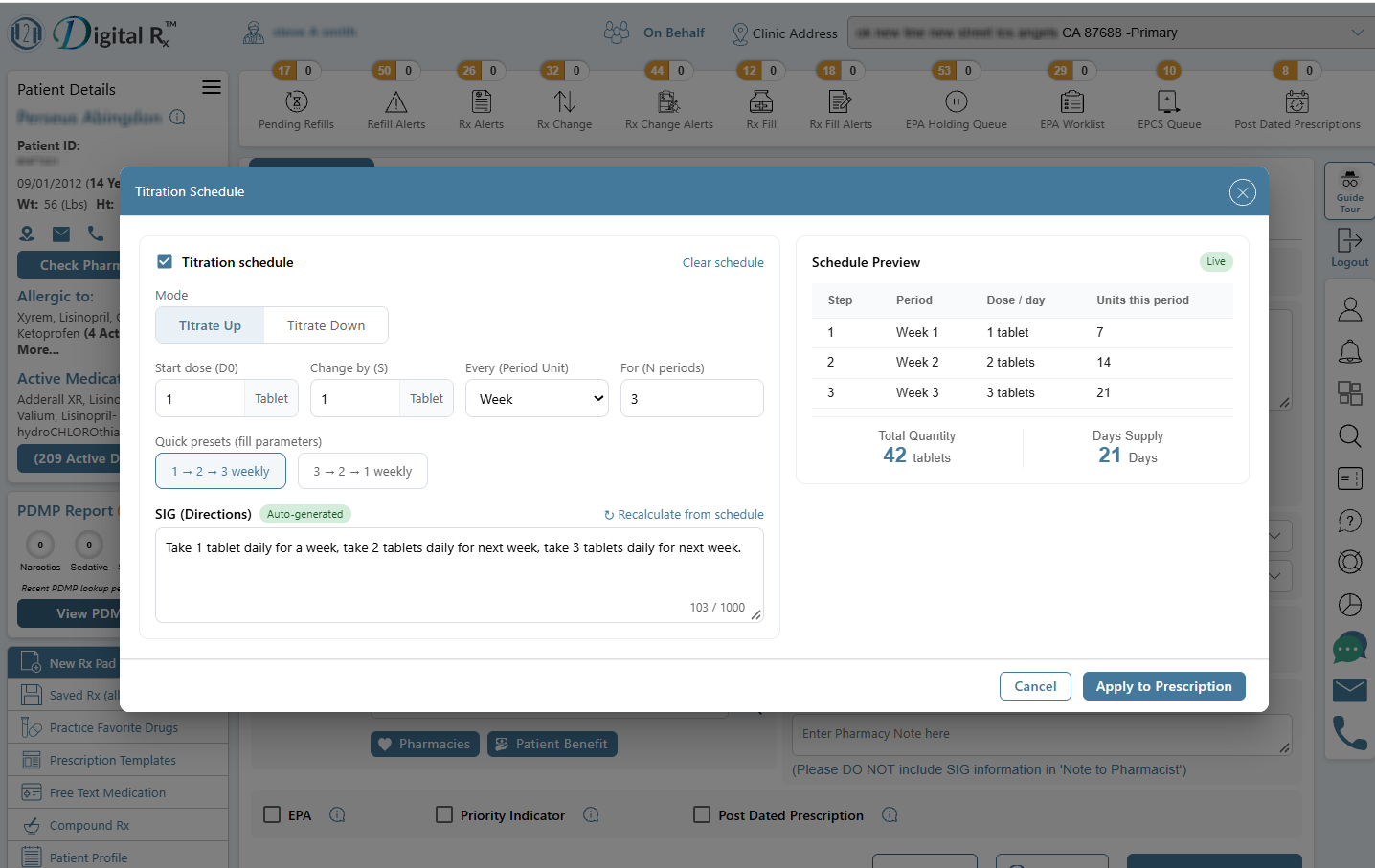Open the Pending Refills queue icon
Image resolution: width=1375 pixels, height=868 pixels.
point(297,101)
